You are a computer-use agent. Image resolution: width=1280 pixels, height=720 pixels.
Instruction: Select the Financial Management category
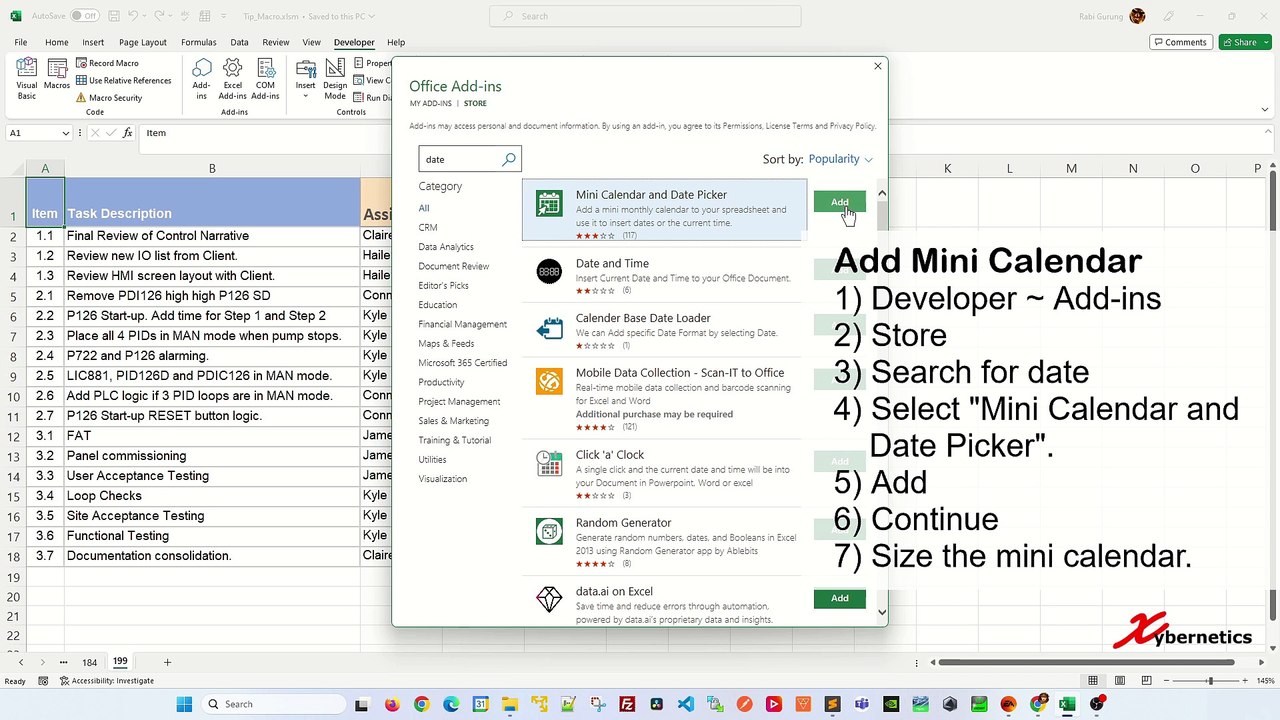(x=462, y=324)
